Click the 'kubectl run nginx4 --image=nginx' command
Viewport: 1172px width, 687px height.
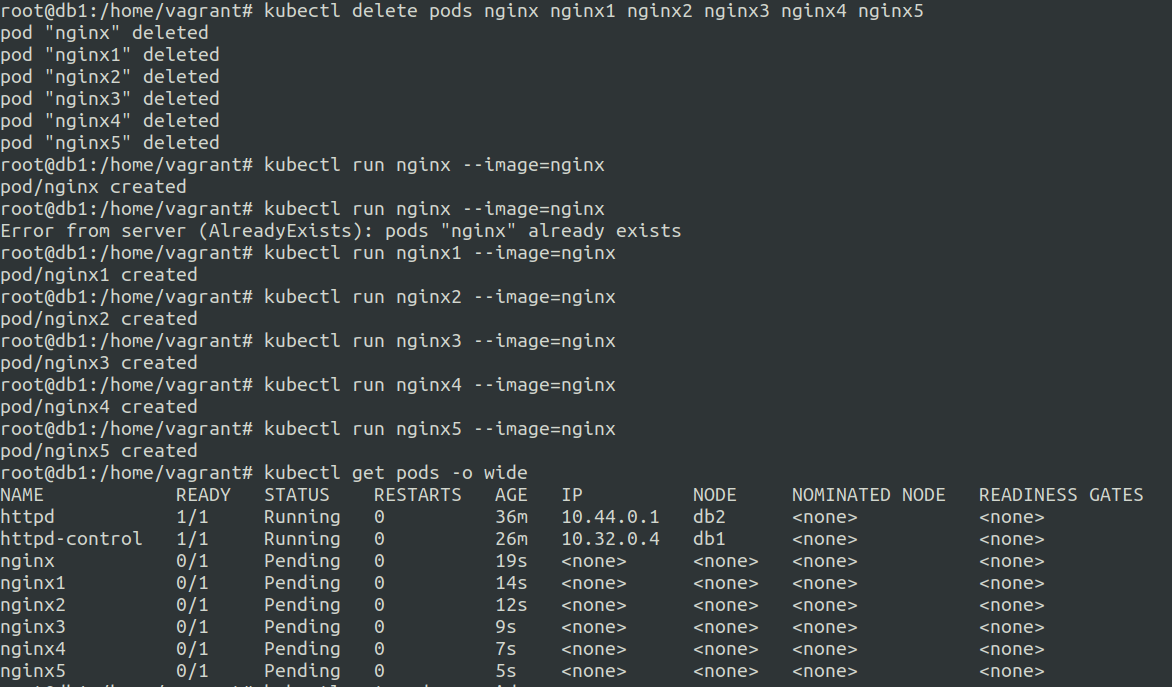(x=439, y=385)
